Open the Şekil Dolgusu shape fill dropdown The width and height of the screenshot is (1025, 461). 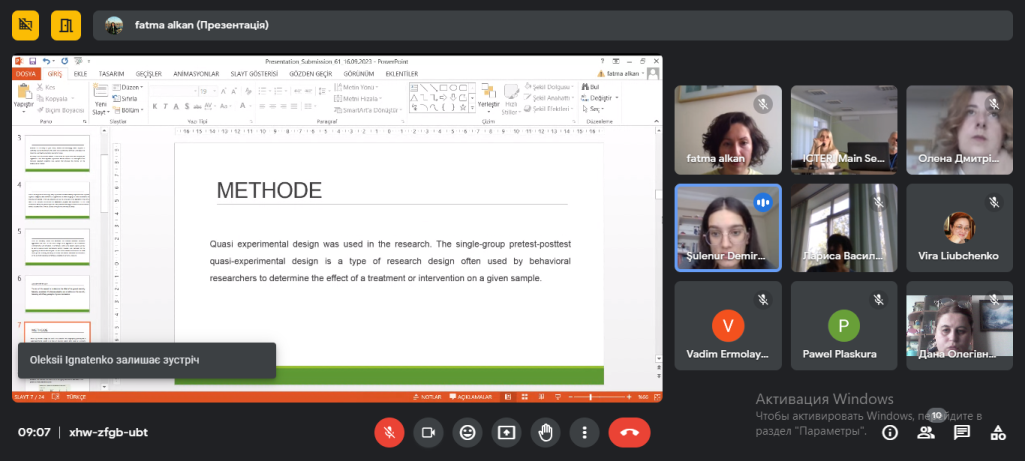point(549,87)
